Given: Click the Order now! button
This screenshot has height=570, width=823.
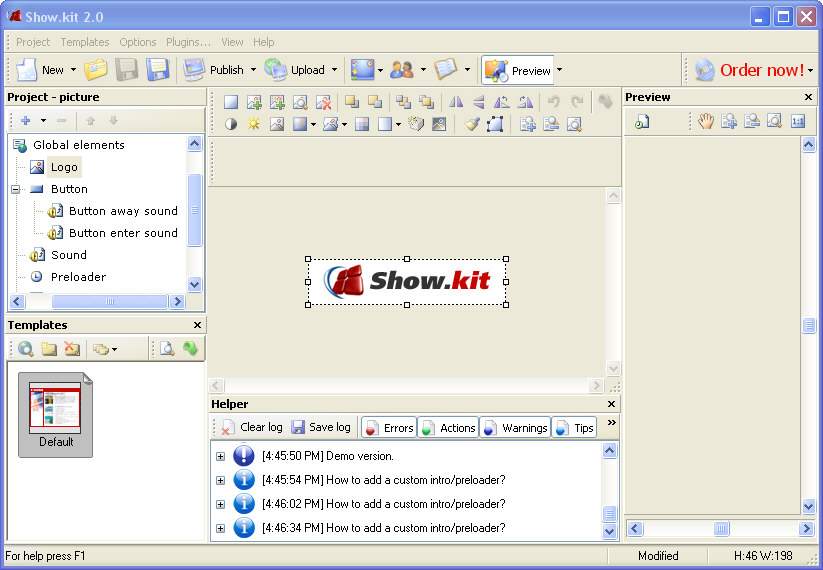Looking at the screenshot, I should click(x=750, y=70).
